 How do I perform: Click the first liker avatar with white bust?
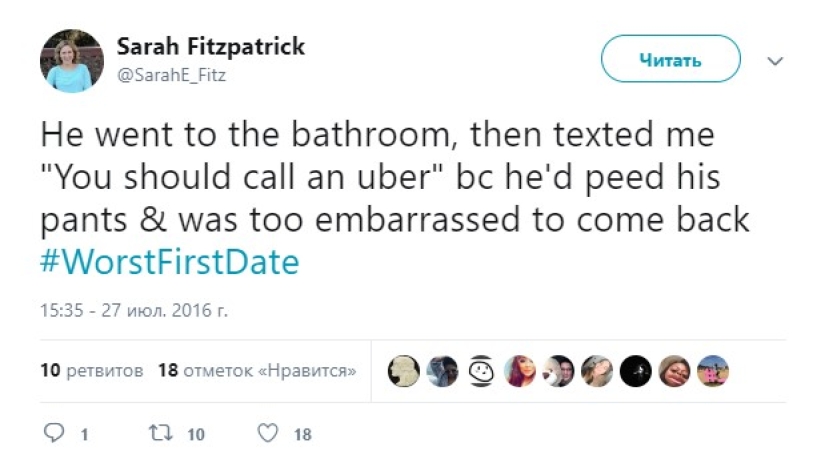click(x=403, y=371)
